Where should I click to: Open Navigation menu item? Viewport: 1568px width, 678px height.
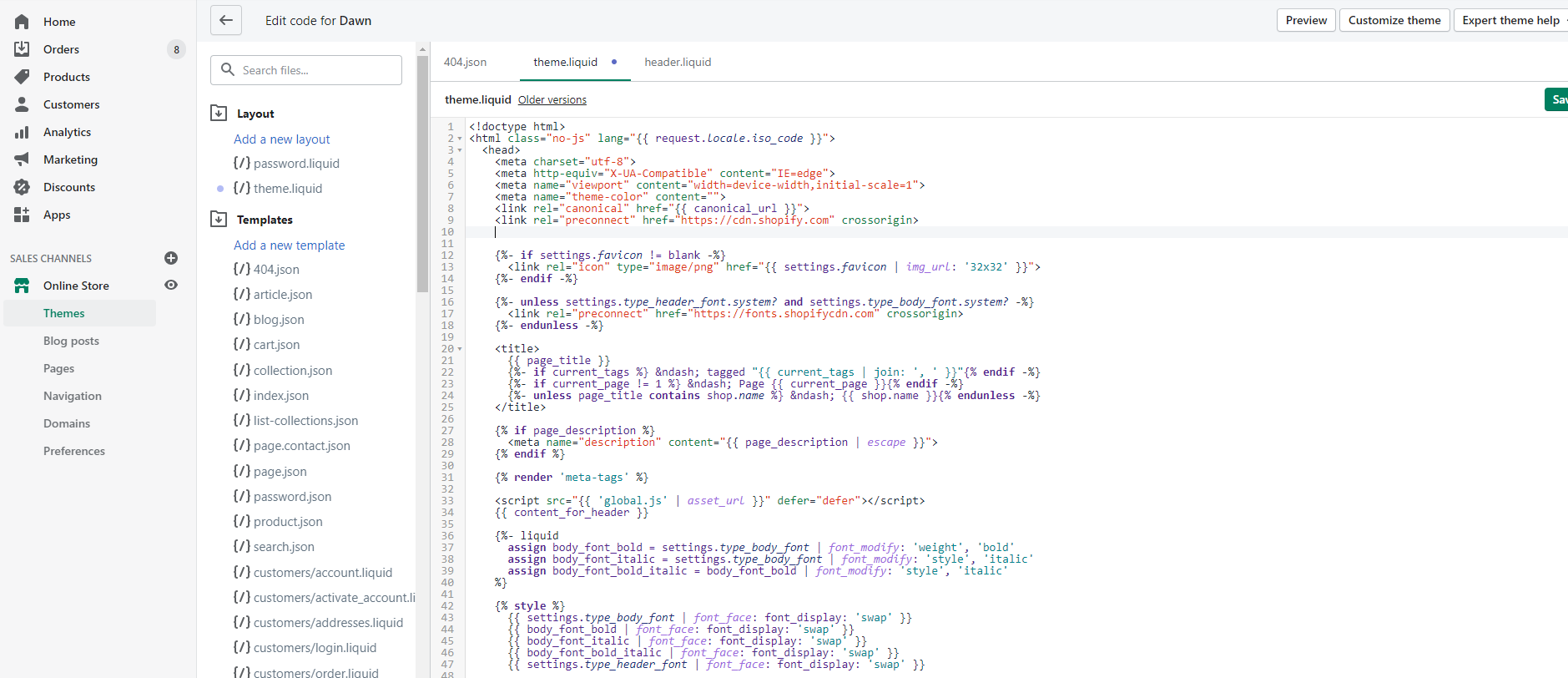point(73,396)
